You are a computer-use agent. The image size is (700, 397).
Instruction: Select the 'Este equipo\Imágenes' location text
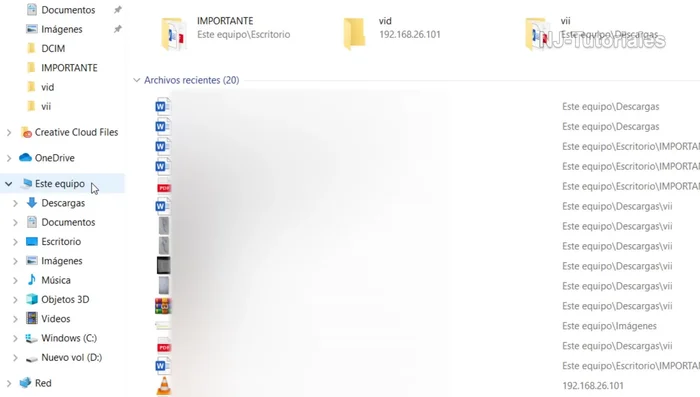(609, 326)
